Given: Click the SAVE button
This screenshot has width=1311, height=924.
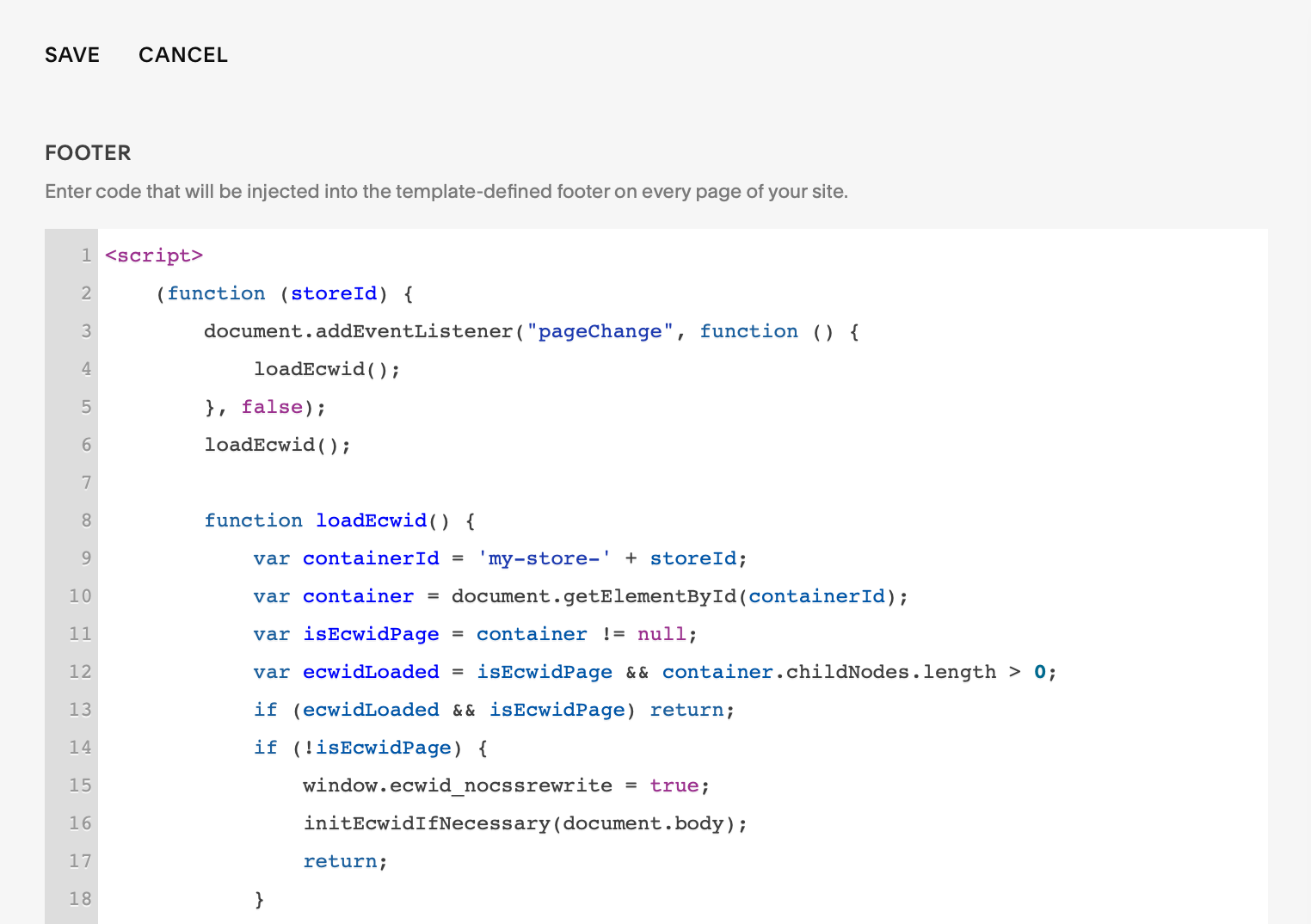Looking at the screenshot, I should click(x=72, y=55).
